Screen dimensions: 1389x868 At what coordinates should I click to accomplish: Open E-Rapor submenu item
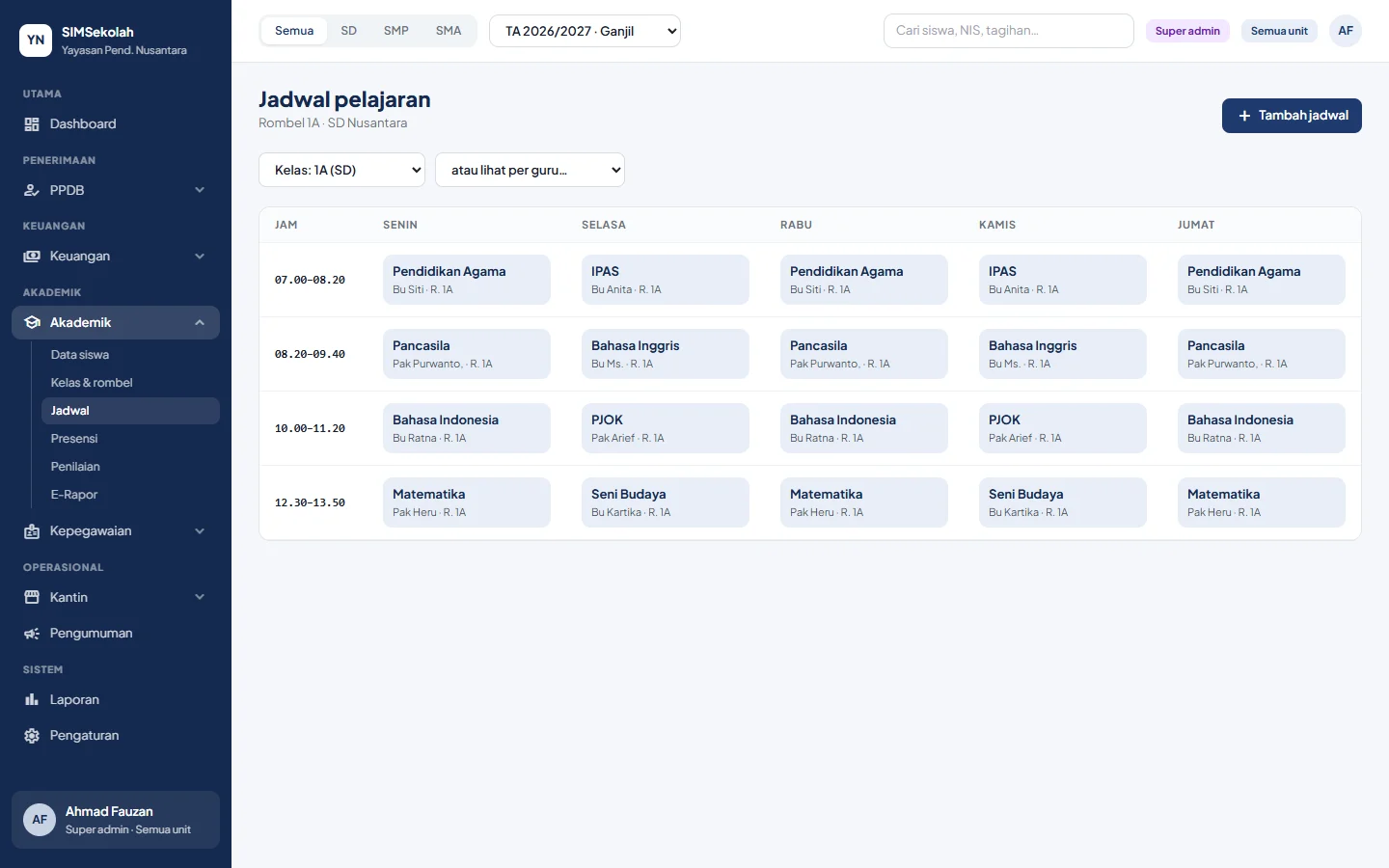coord(131,495)
